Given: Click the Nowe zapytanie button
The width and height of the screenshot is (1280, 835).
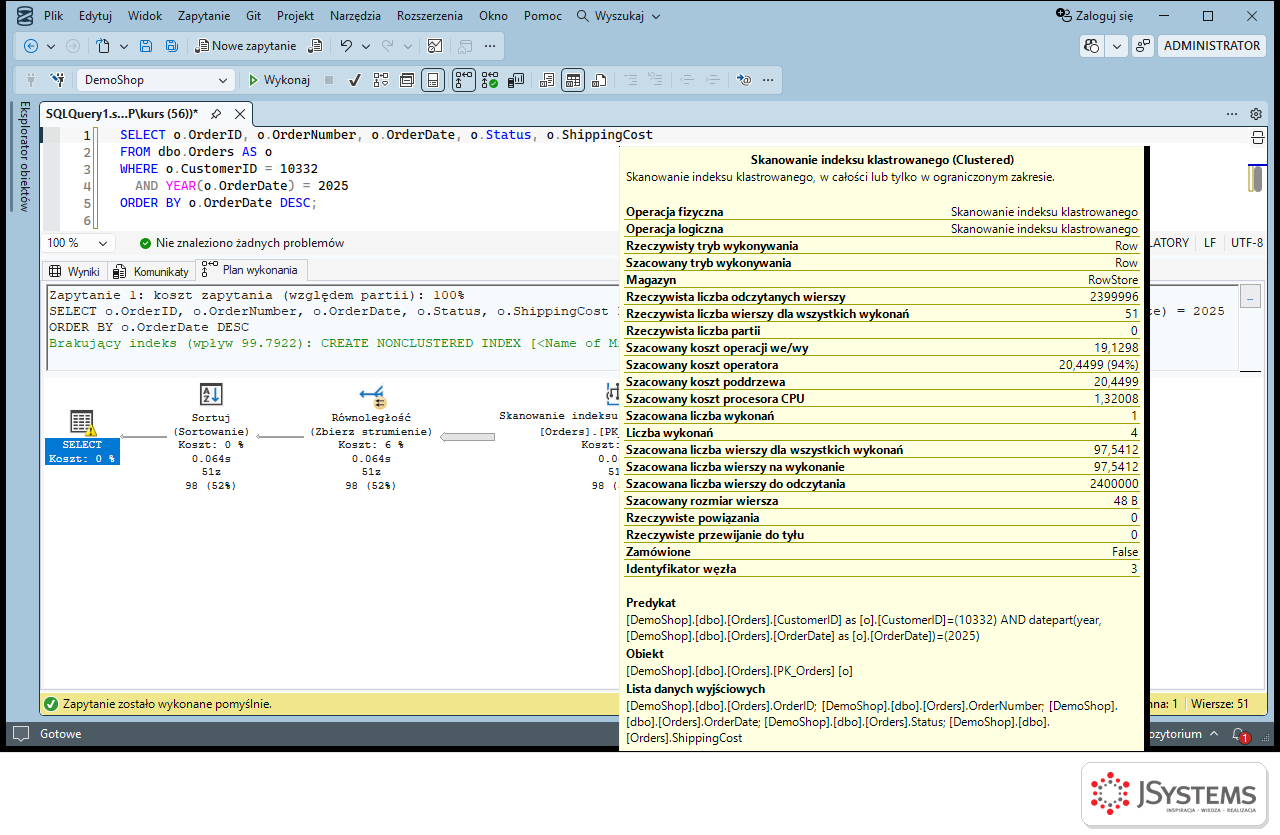Looking at the screenshot, I should (x=246, y=46).
